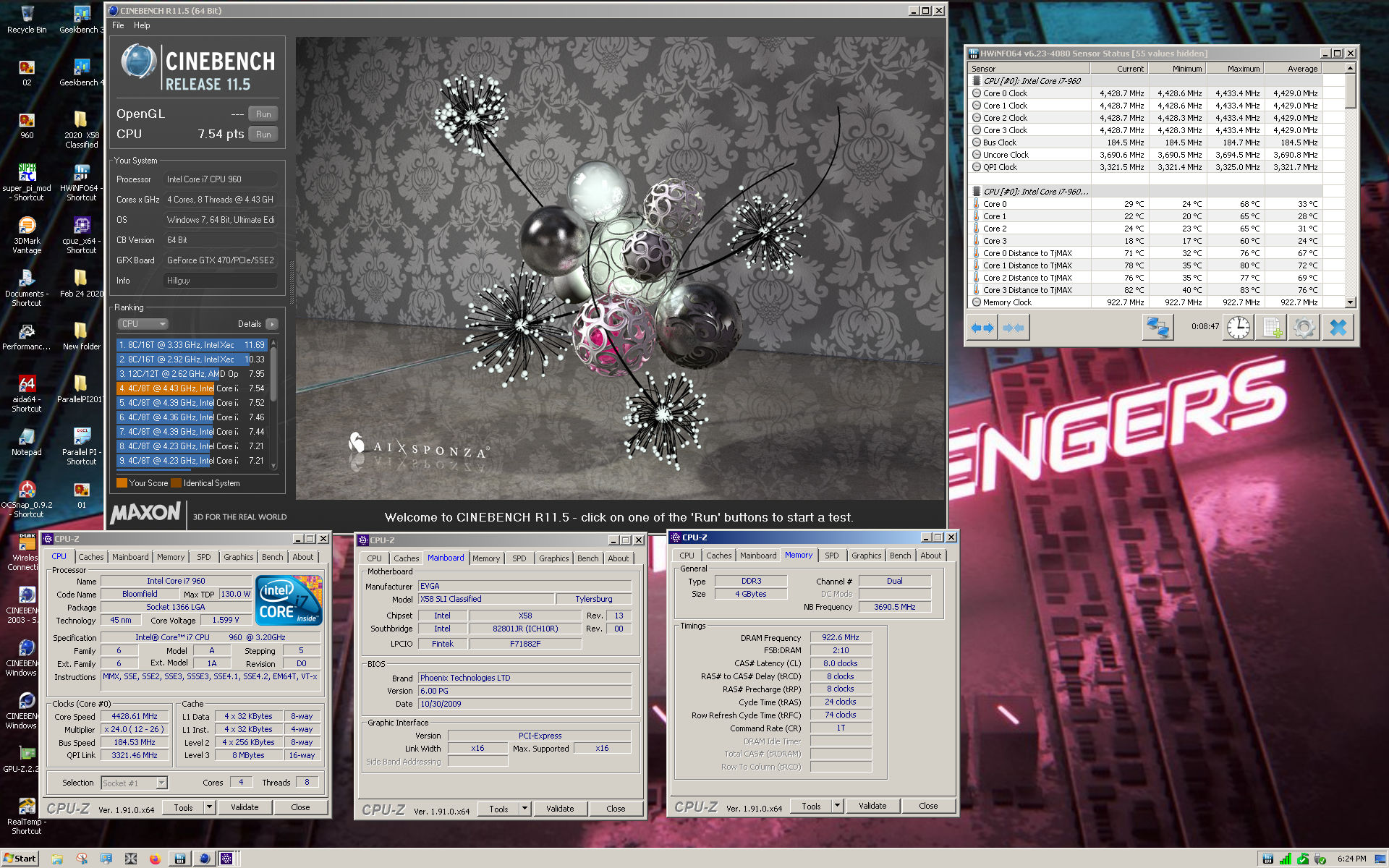Screen dimensions: 1389x868
Task: Click Firefox icon in taskbar
Action: 155,859
